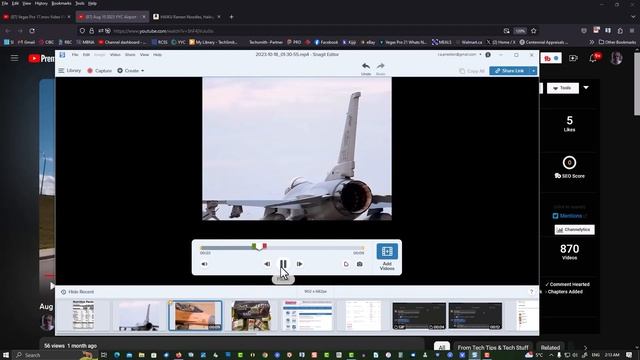640x360 pixels.
Task: Open YouTube notifications bell
Action: (593, 58)
